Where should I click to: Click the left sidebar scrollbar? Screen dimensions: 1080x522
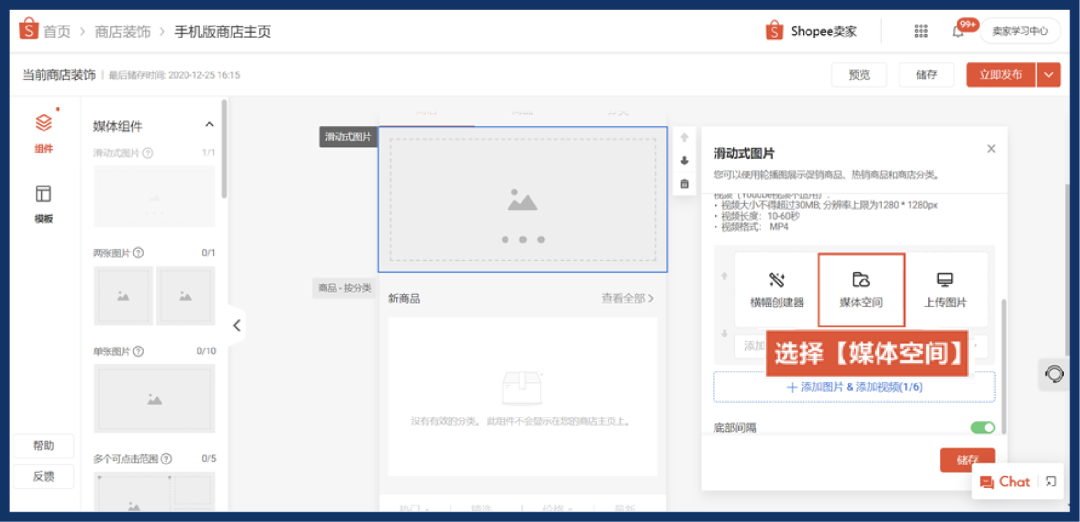pyautogui.click(x=224, y=149)
